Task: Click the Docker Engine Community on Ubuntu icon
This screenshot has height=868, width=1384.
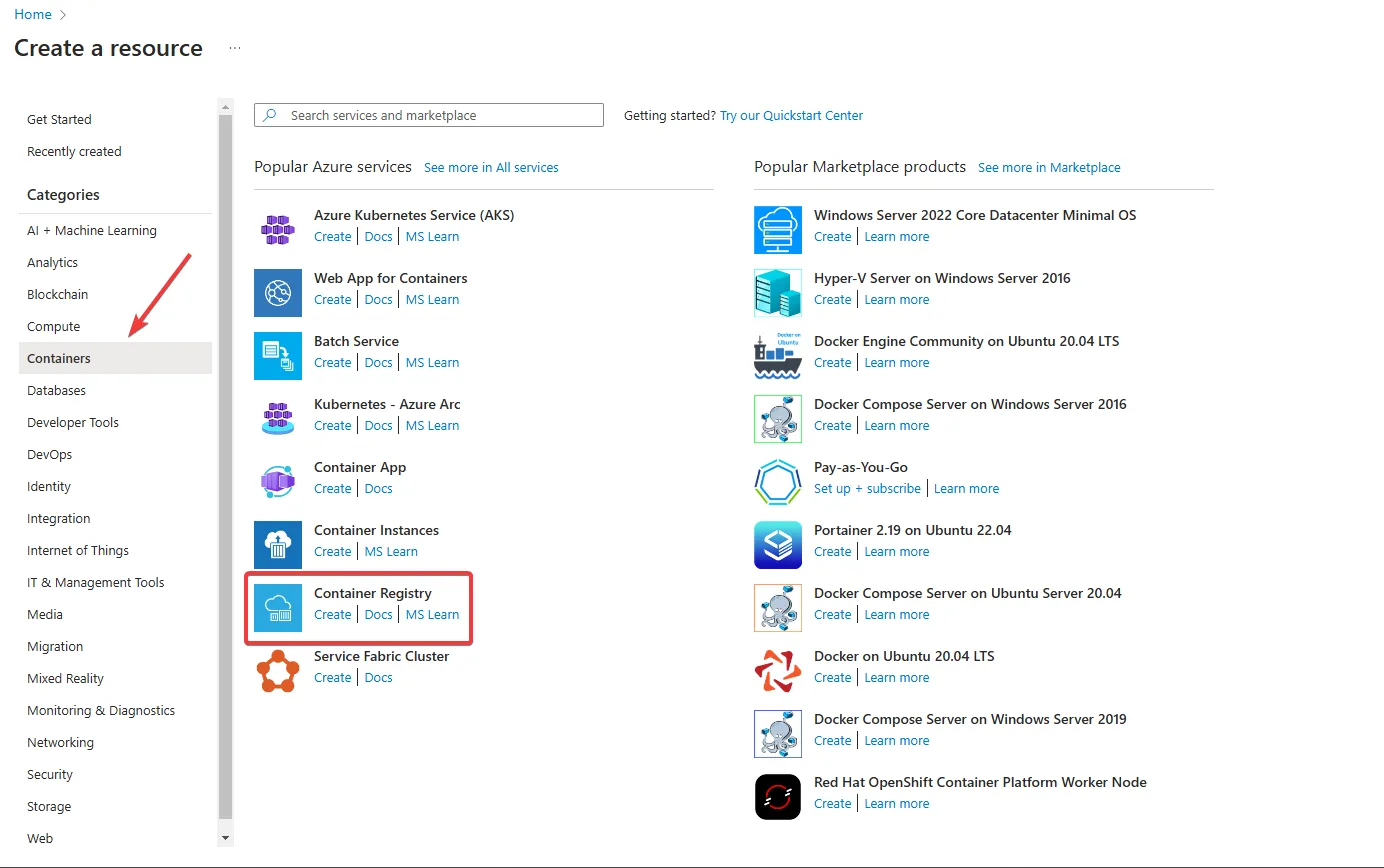Action: (x=778, y=356)
